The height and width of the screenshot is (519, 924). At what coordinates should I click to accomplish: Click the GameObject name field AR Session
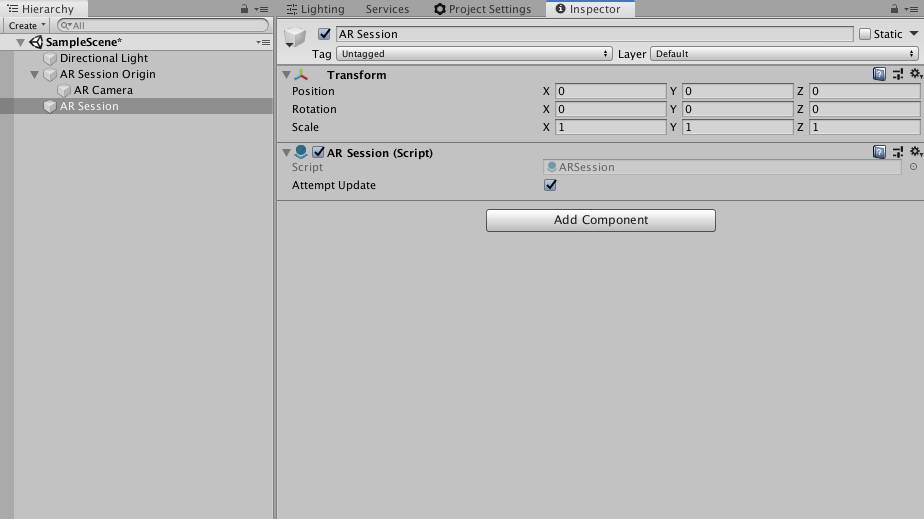[595, 34]
